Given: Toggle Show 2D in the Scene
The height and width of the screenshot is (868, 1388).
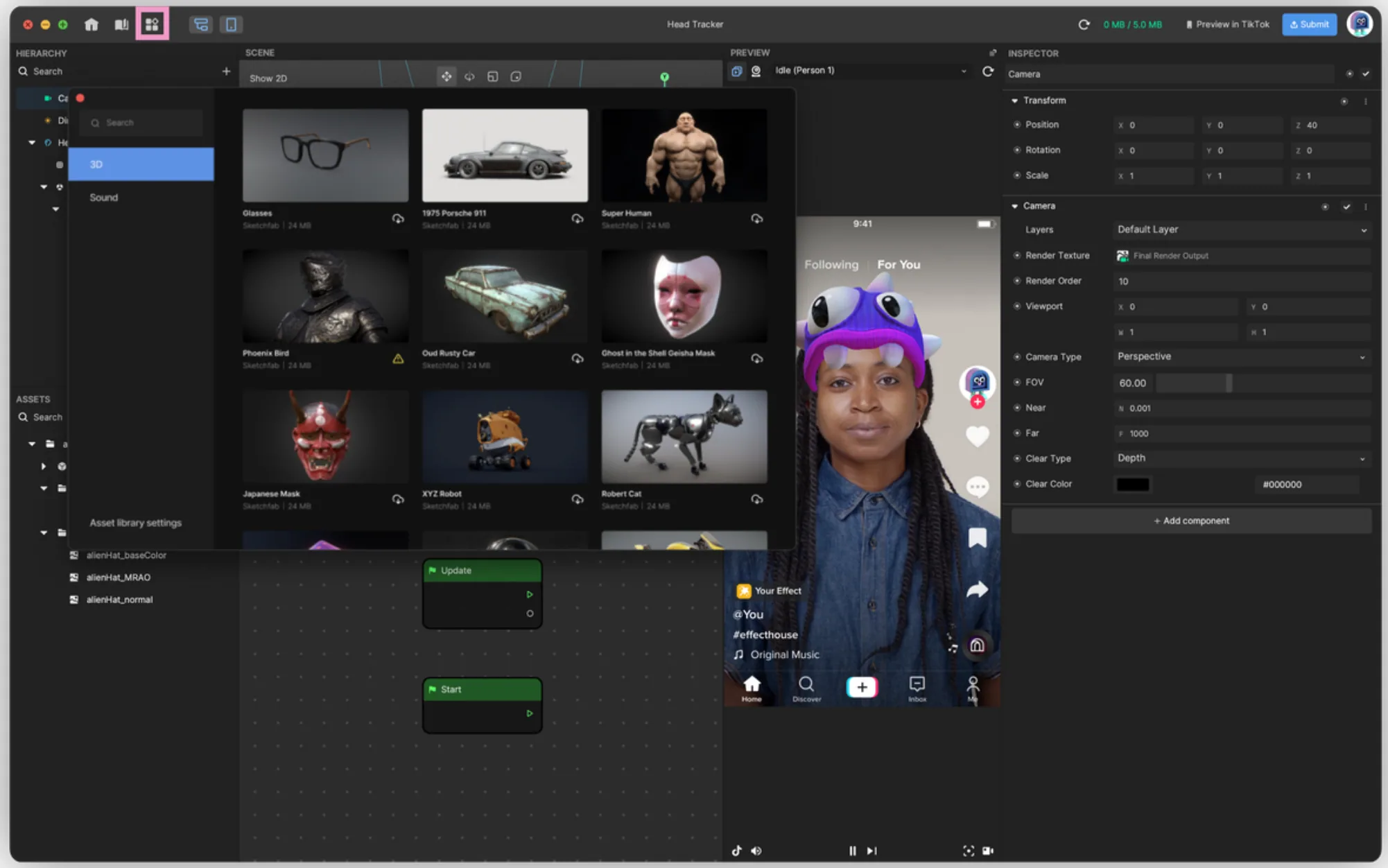Looking at the screenshot, I should point(268,78).
